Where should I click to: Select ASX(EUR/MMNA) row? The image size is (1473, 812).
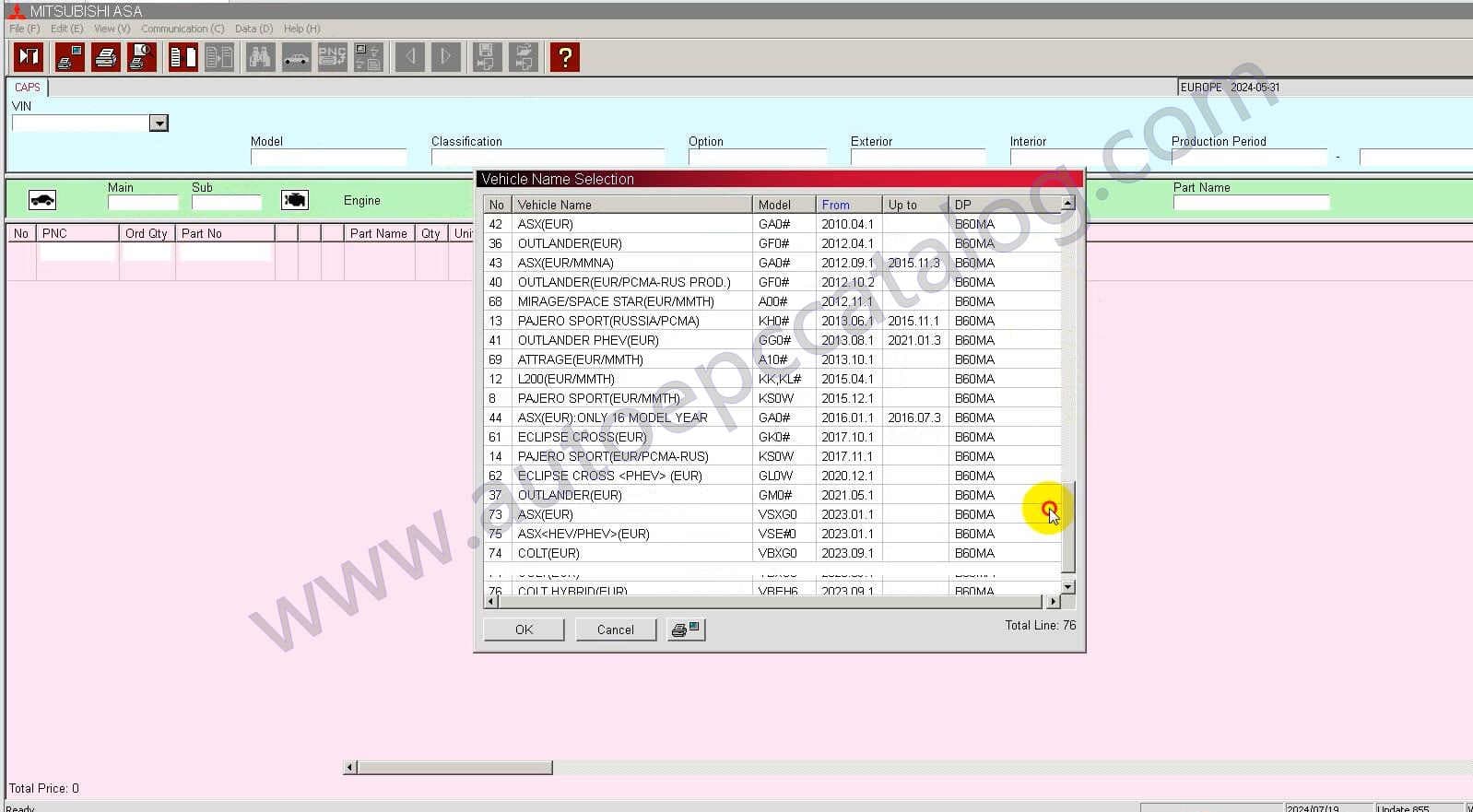click(772, 263)
